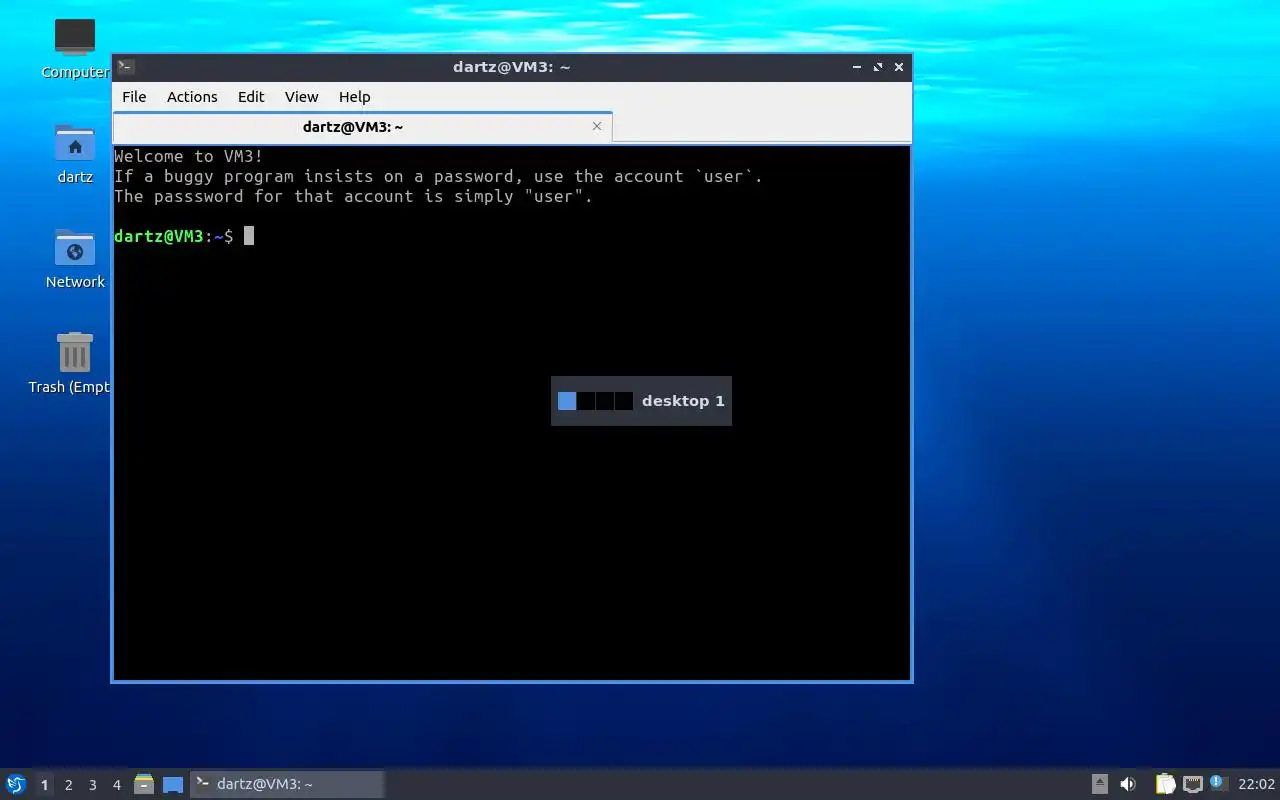Switch to workspace 3 in pager

pyautogui.click(x=92, y=785)
